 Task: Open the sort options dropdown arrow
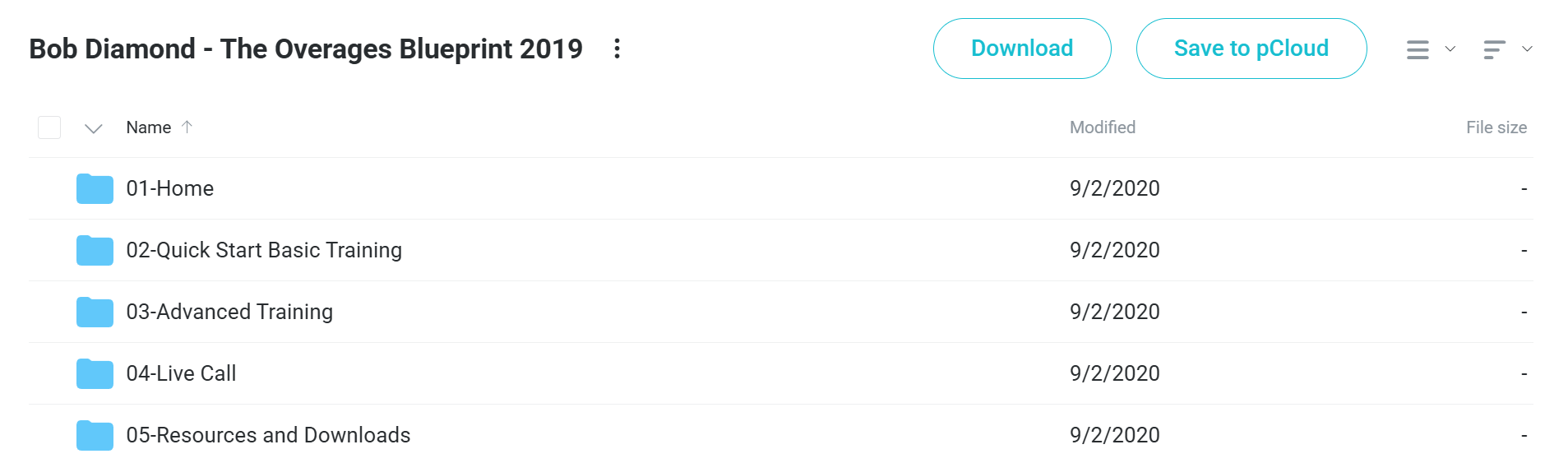coord(1527,49)
